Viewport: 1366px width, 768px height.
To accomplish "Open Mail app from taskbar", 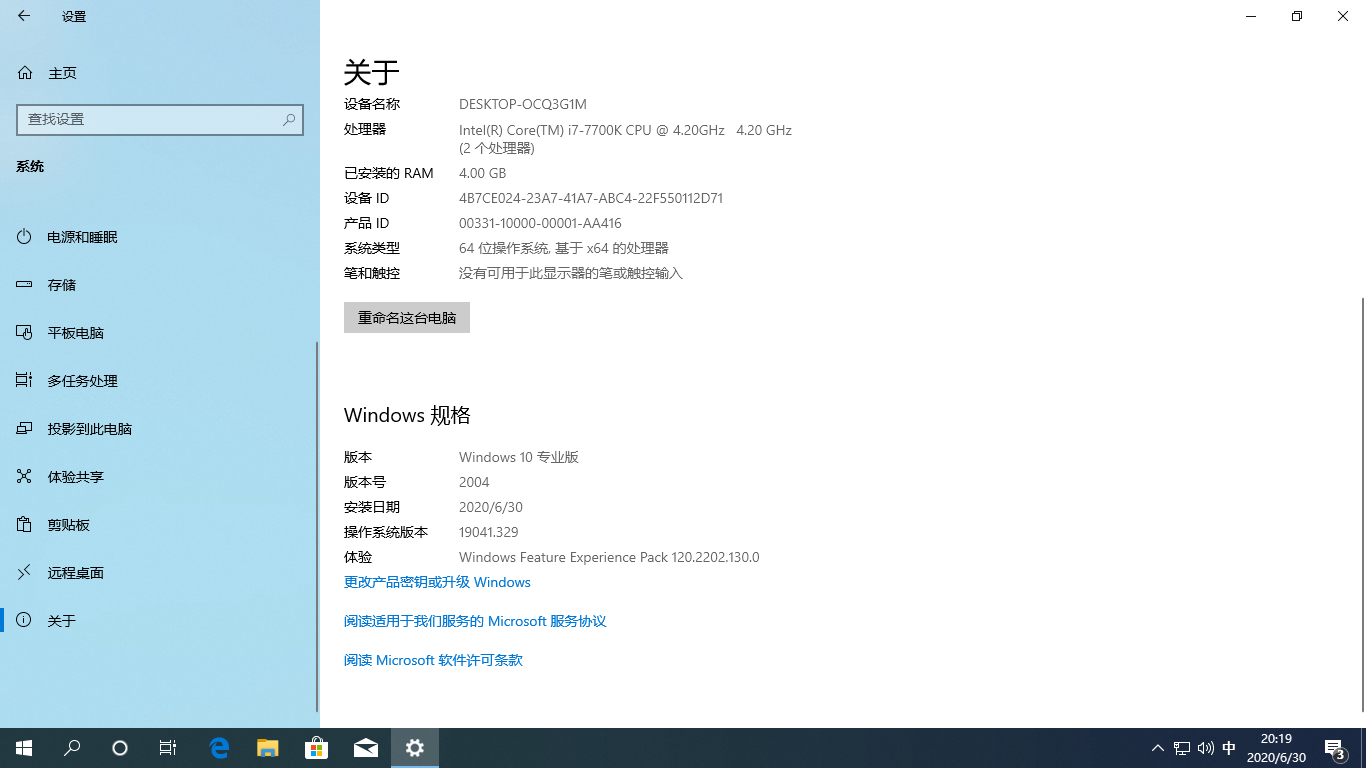I will click(x=366, y=748).
